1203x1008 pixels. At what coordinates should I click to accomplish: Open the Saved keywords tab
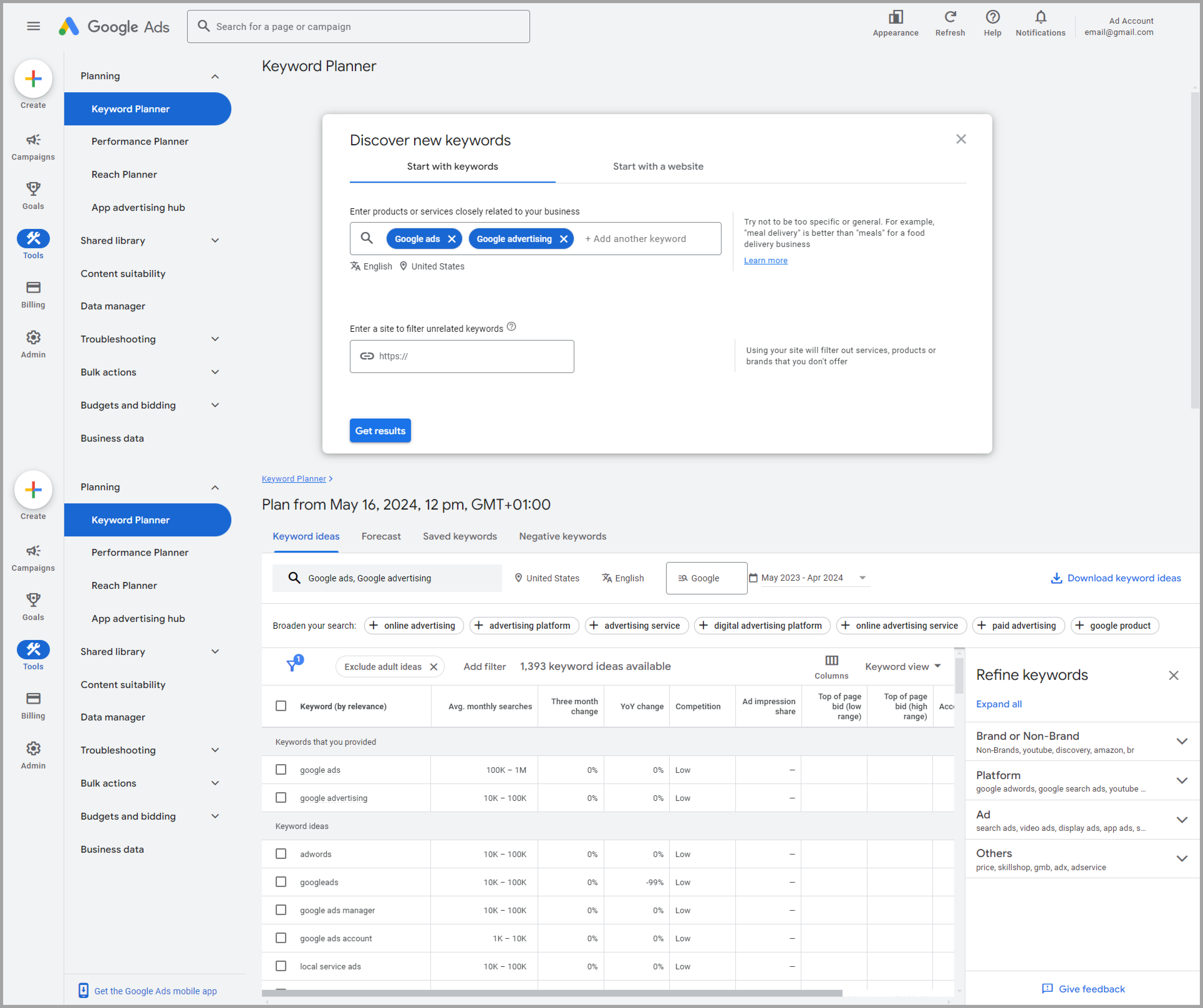coord(459,536)
